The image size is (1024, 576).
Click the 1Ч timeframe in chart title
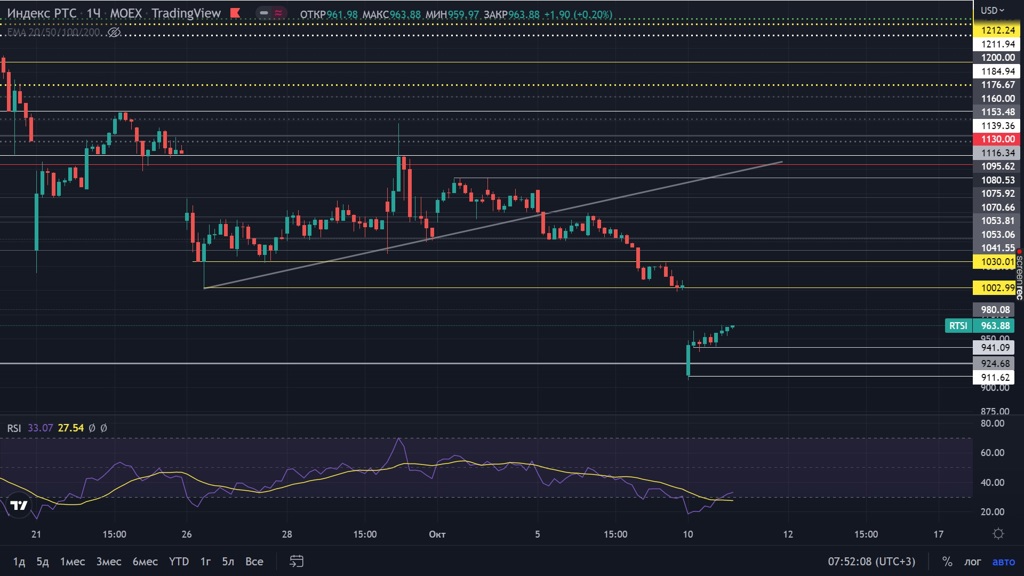click(94, 13)
